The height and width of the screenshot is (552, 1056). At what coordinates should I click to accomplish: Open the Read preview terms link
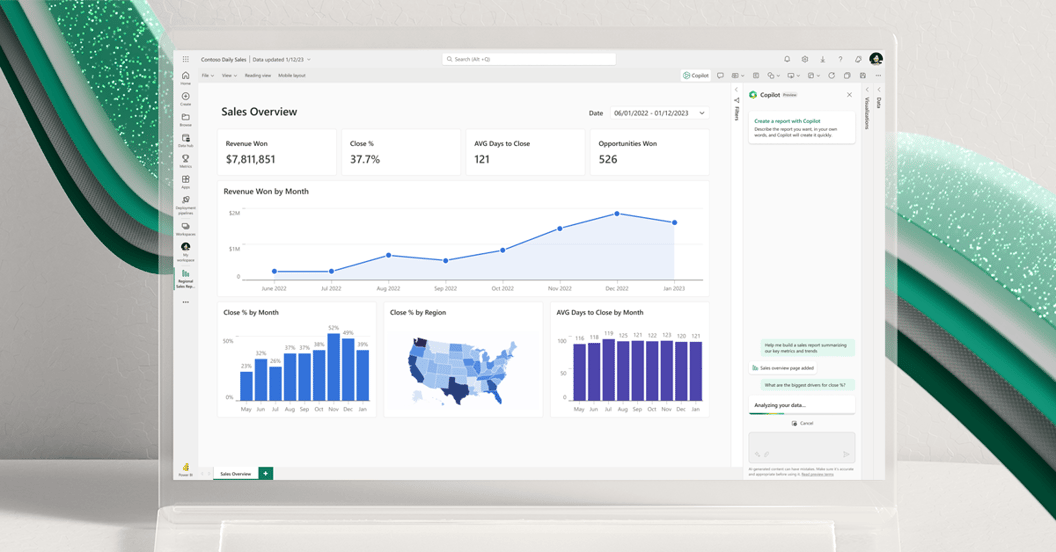tap(817, 474)
